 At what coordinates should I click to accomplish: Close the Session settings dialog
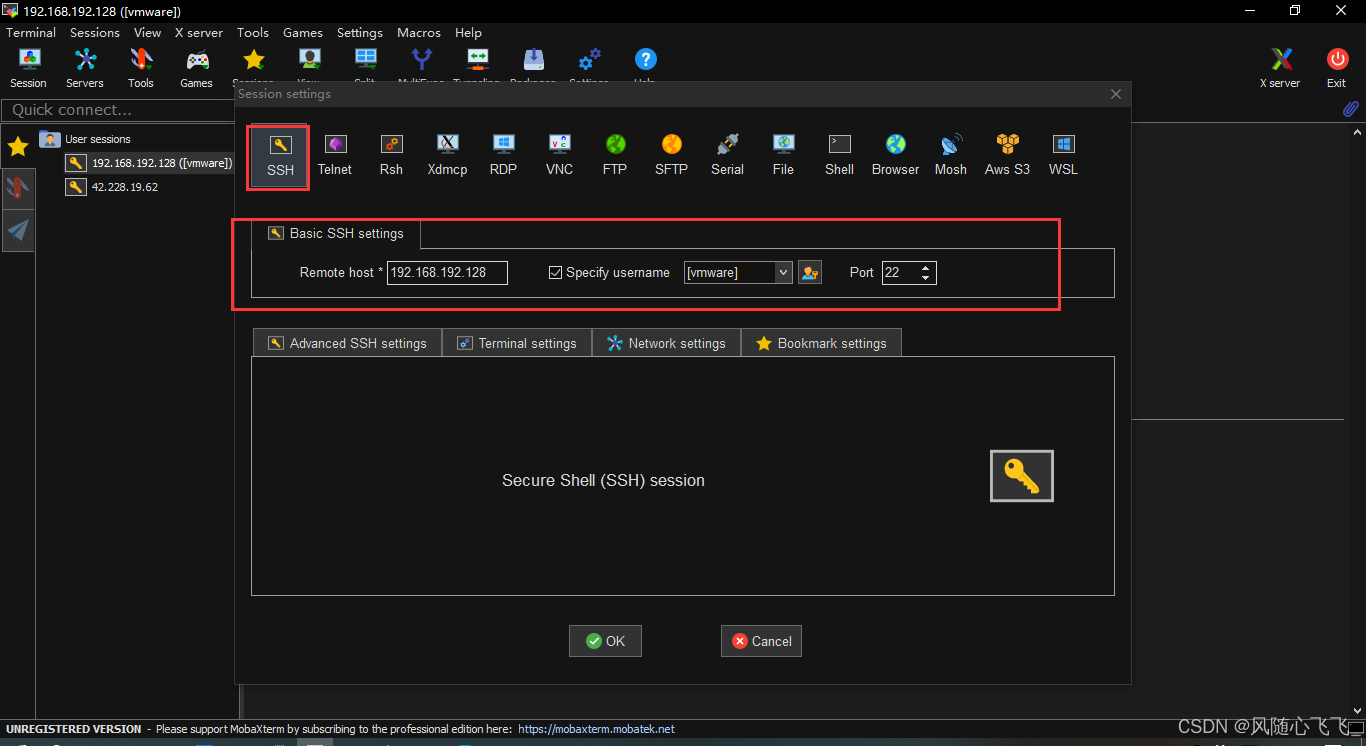point(1116,94)
